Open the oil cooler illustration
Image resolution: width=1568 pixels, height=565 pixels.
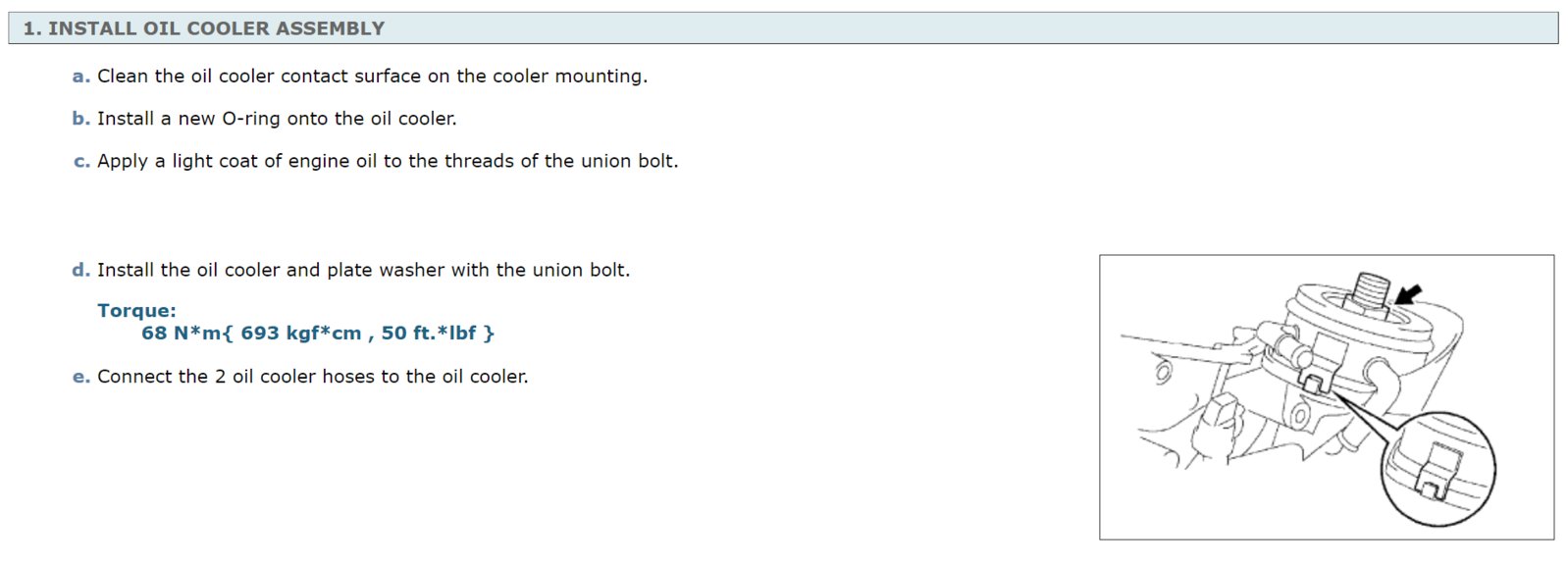[1327, 397]
